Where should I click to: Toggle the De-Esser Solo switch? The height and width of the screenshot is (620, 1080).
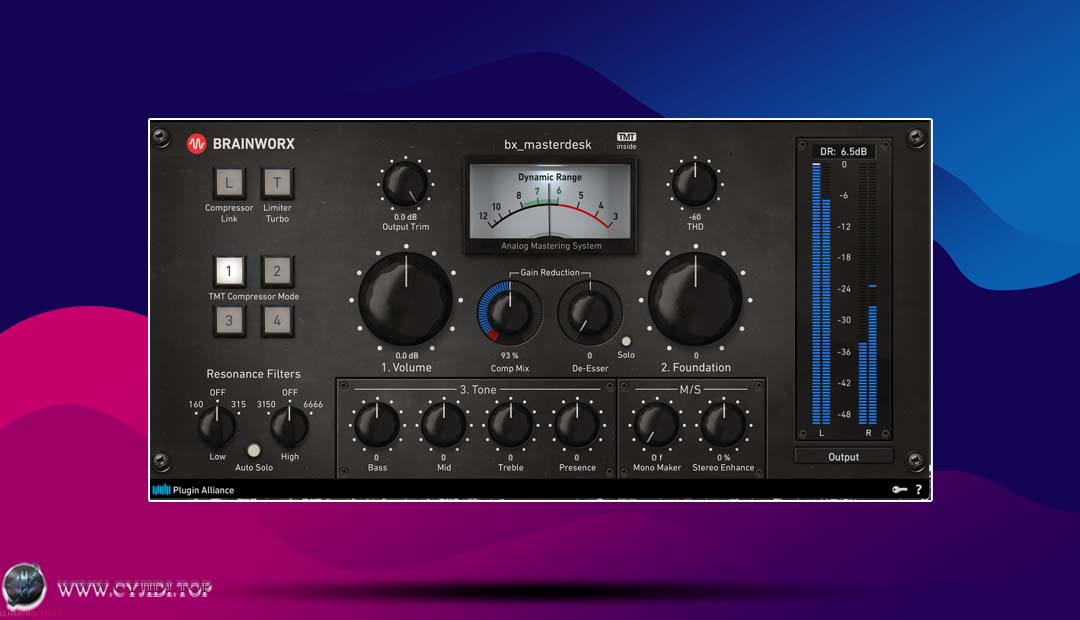point(626,341)
